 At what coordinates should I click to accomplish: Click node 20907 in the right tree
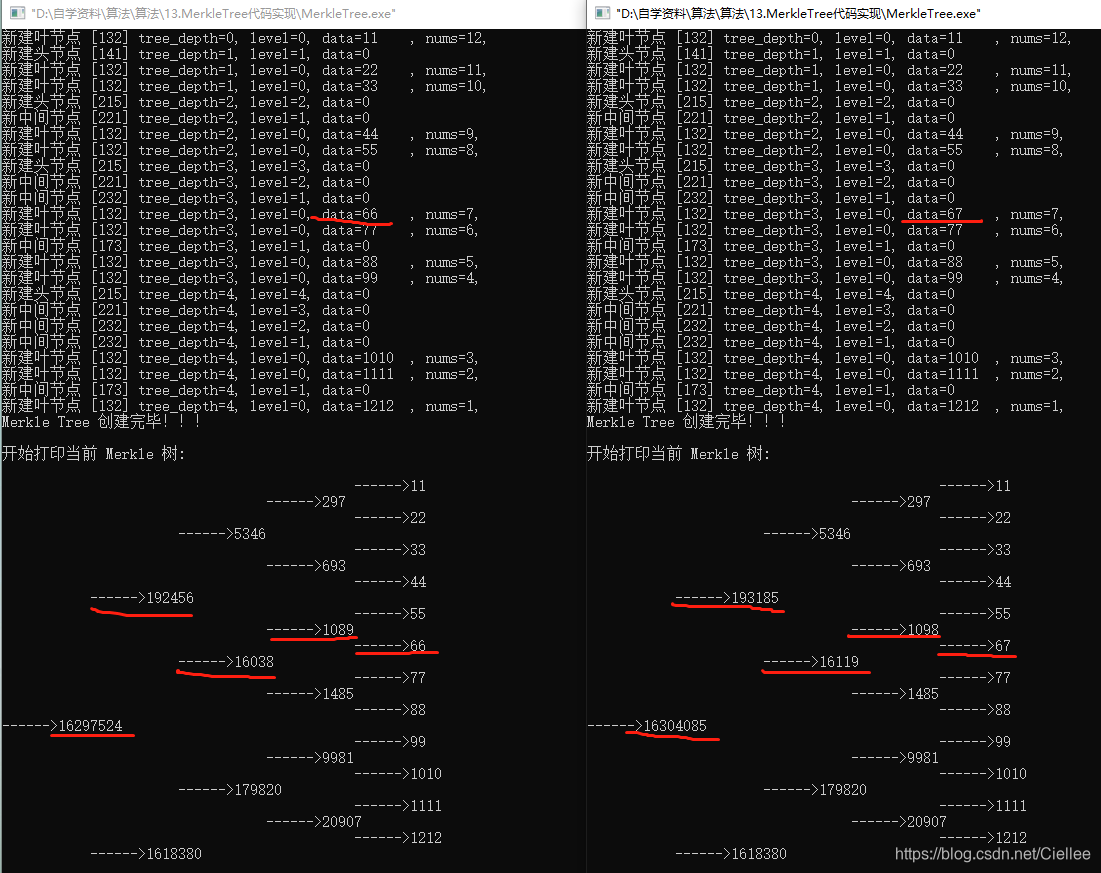pos(927,821)
